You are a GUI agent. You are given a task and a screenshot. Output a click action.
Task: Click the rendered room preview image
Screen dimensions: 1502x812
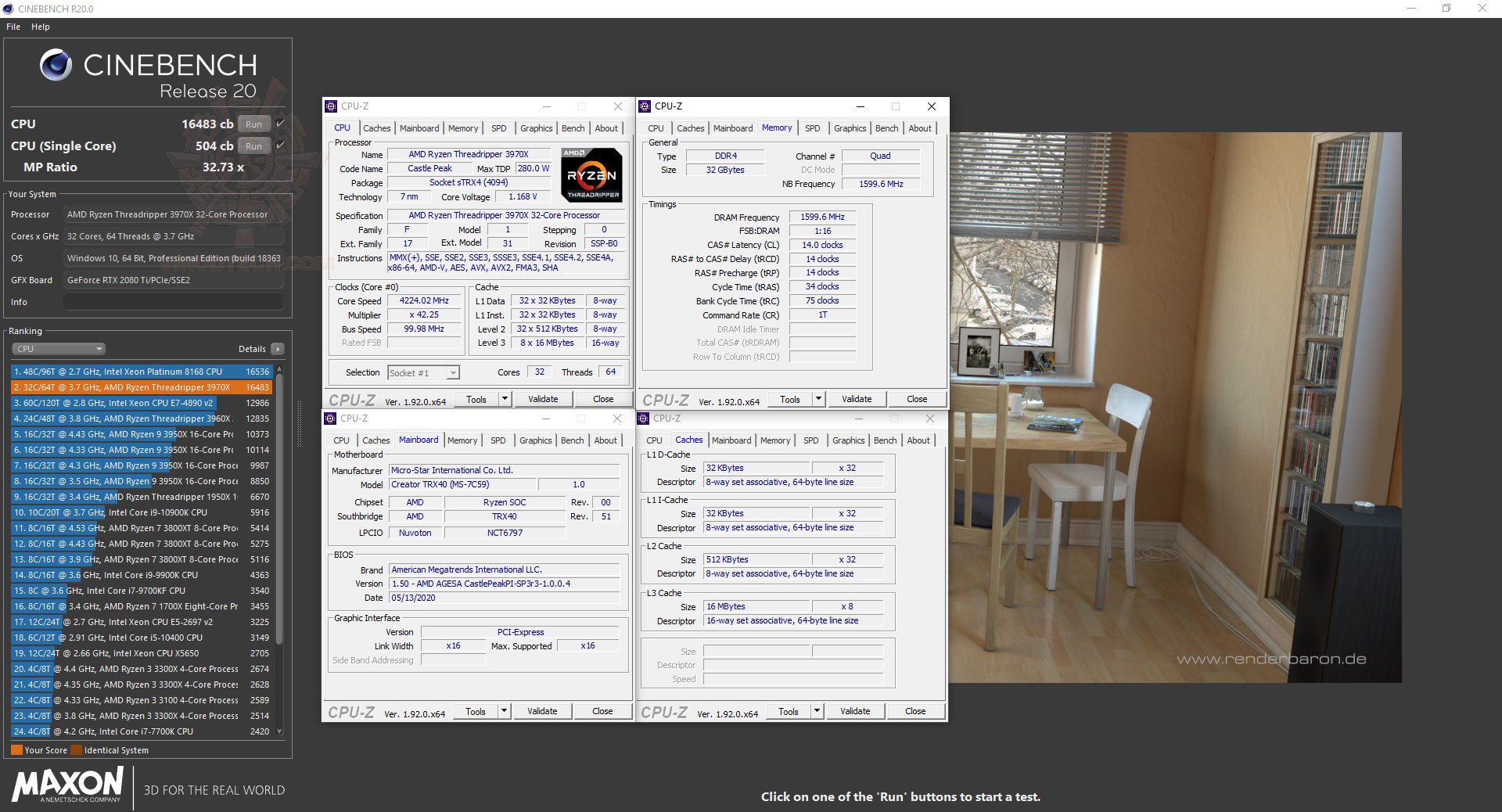(x=1175, y=407)
